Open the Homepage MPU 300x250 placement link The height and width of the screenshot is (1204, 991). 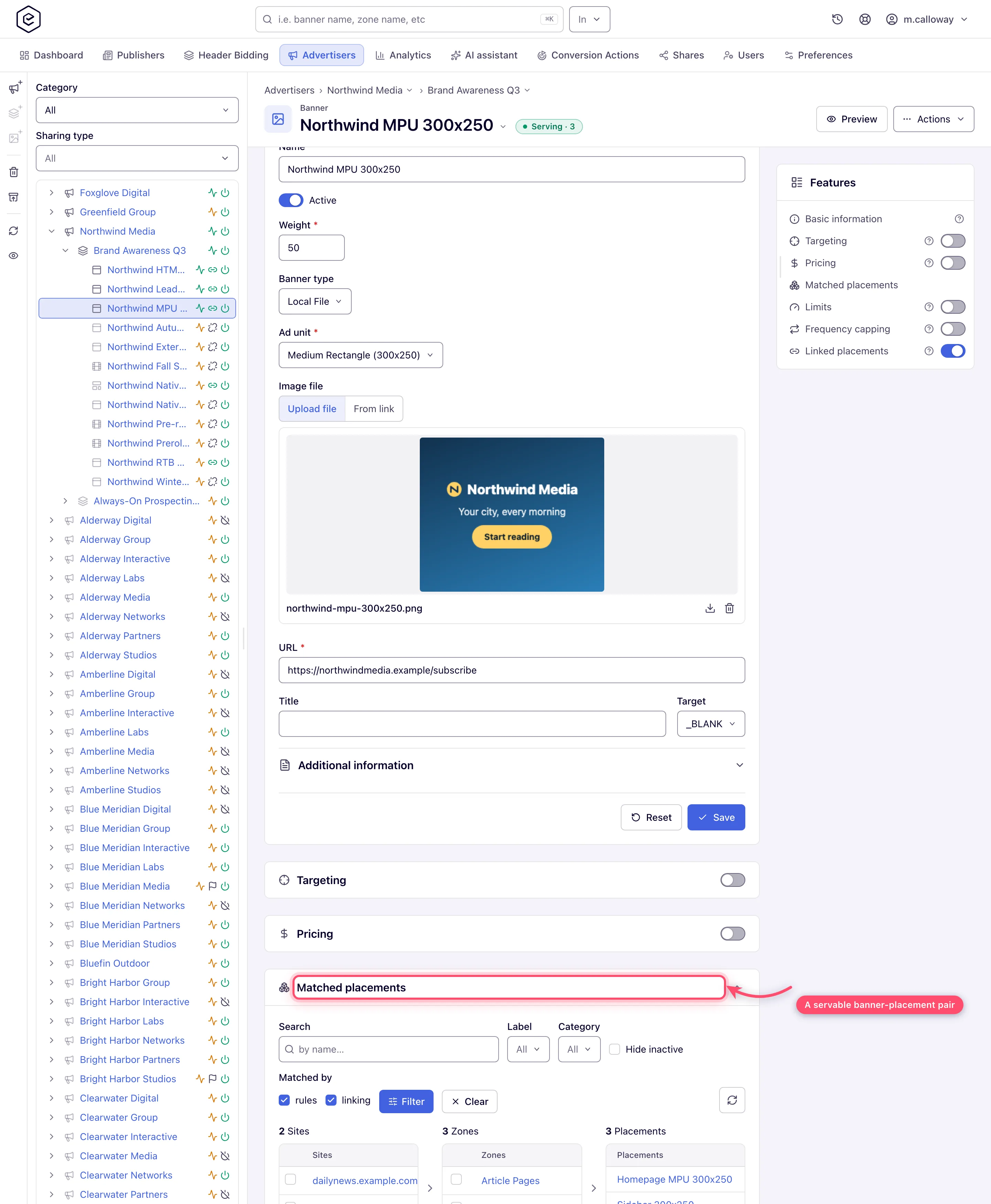[x=674, y=1179]
